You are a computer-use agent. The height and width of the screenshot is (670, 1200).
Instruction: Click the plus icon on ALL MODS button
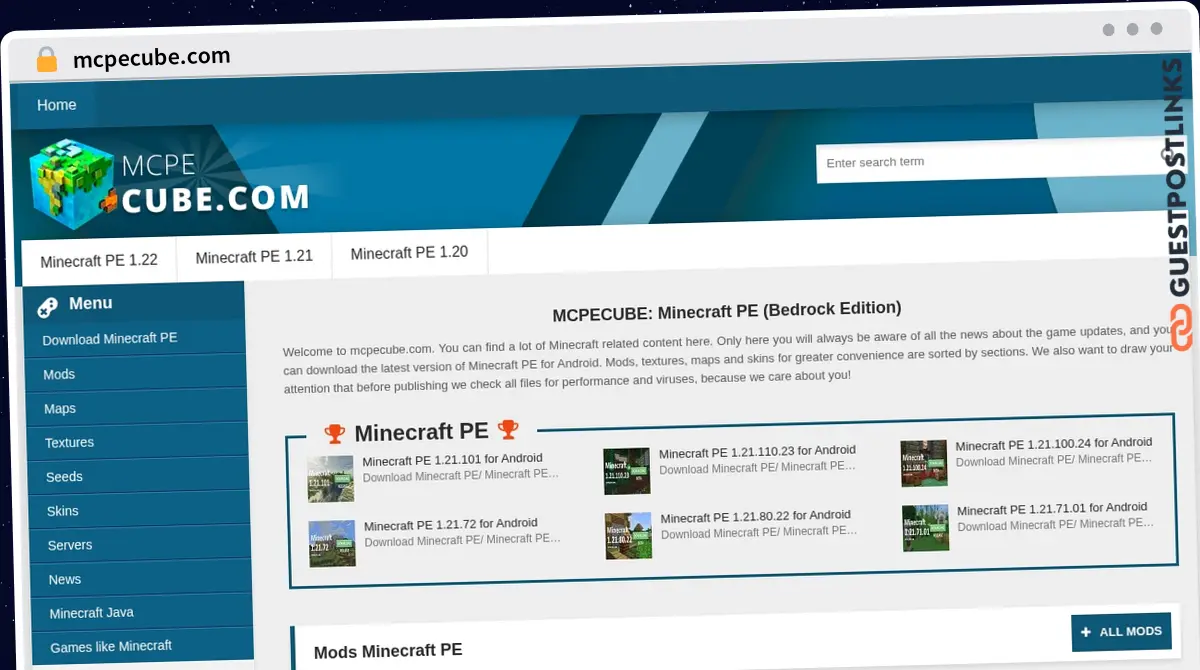tap(1086, 633)
